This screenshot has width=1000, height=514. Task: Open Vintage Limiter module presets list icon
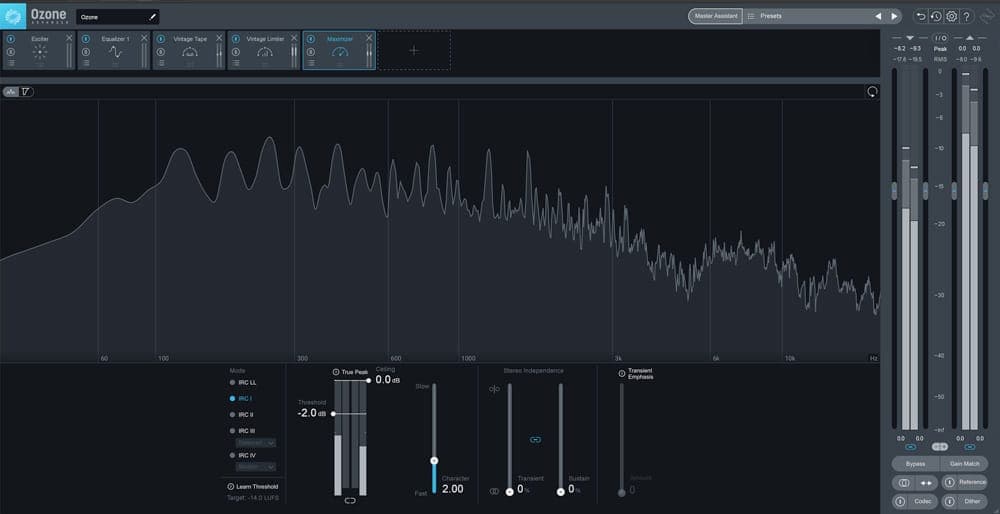(235, 63)
